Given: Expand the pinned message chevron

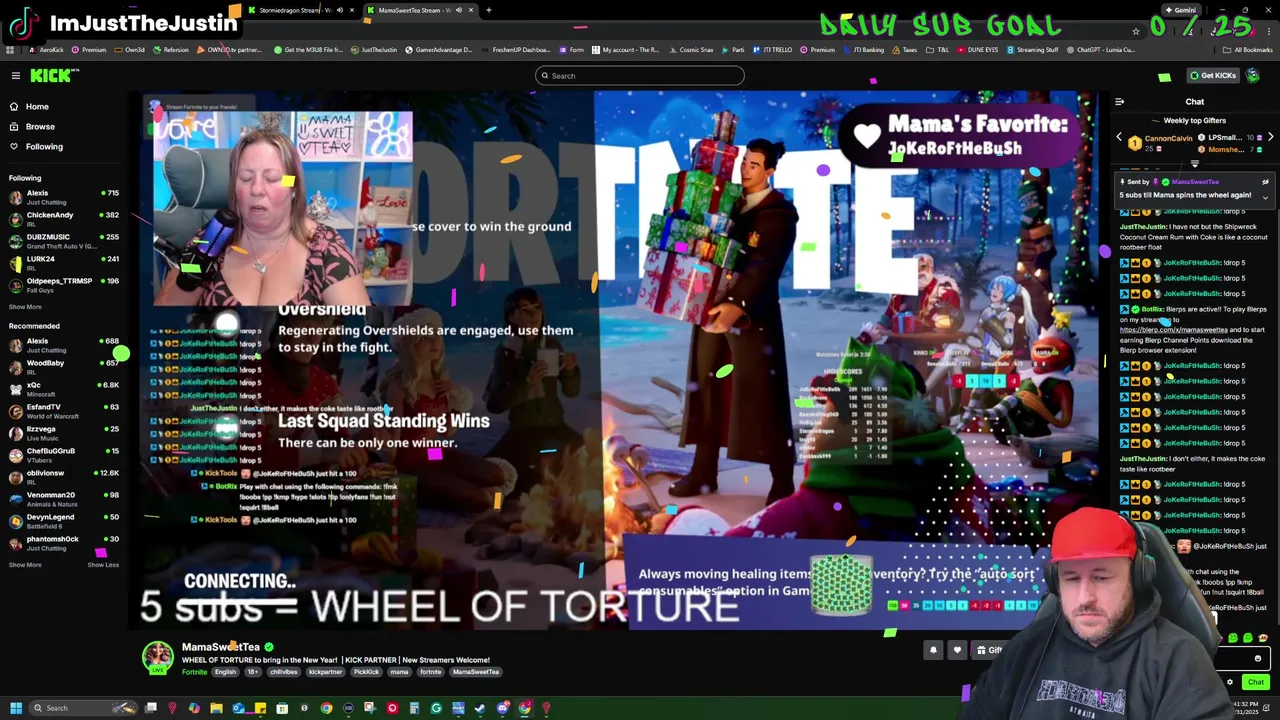Looking at the screenshot, I should [1265, 197].
